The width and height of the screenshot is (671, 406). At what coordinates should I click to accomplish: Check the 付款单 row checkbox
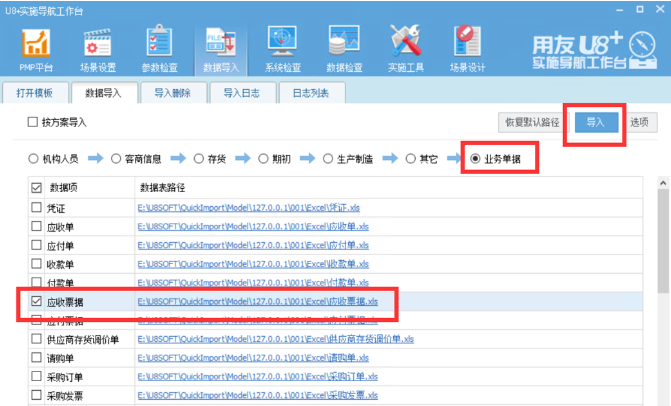pyautogui.click(x=36, y=282)
